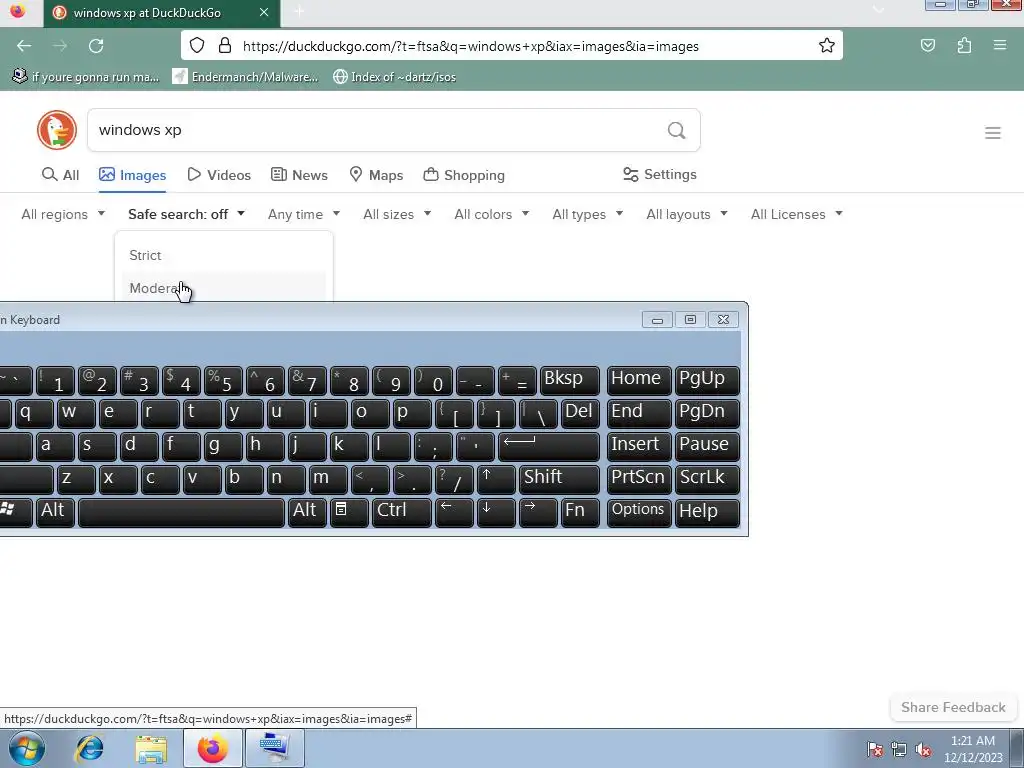Open a new tab with the plus icon

pyautogui.click(x=299, y=12)
